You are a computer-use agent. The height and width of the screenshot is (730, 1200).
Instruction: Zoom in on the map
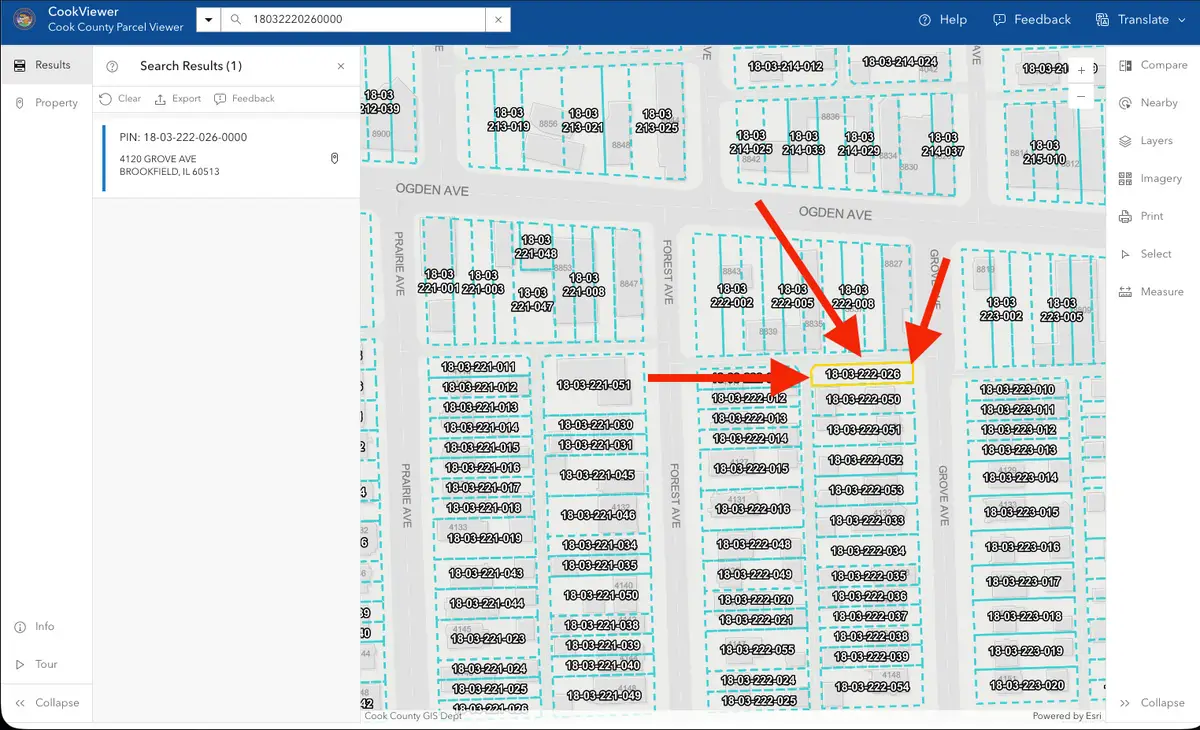point(1081,71)
